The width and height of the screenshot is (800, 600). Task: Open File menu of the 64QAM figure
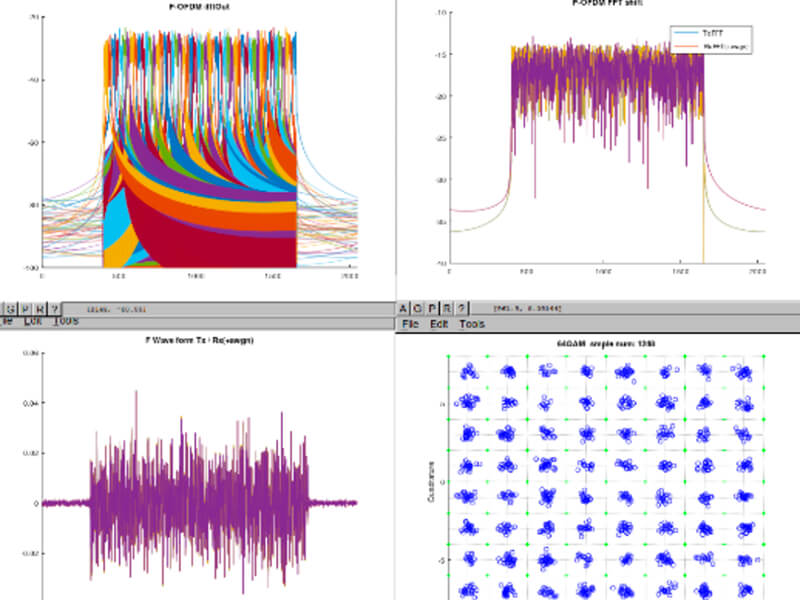(x=410, y=325)
